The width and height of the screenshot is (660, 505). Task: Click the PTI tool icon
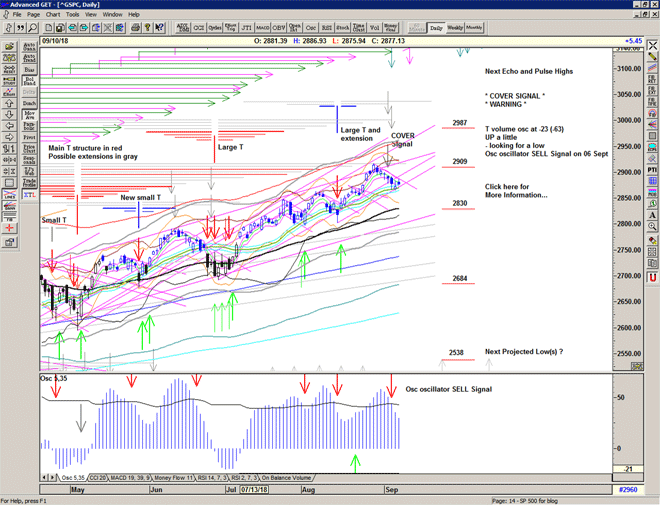tap(652, 171)
